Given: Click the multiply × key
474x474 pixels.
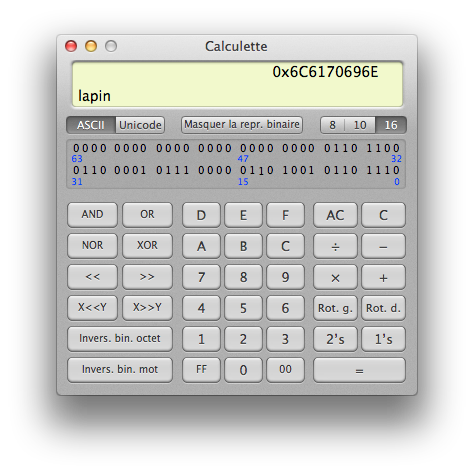Looking at the screenshot, I should (335, 277).
